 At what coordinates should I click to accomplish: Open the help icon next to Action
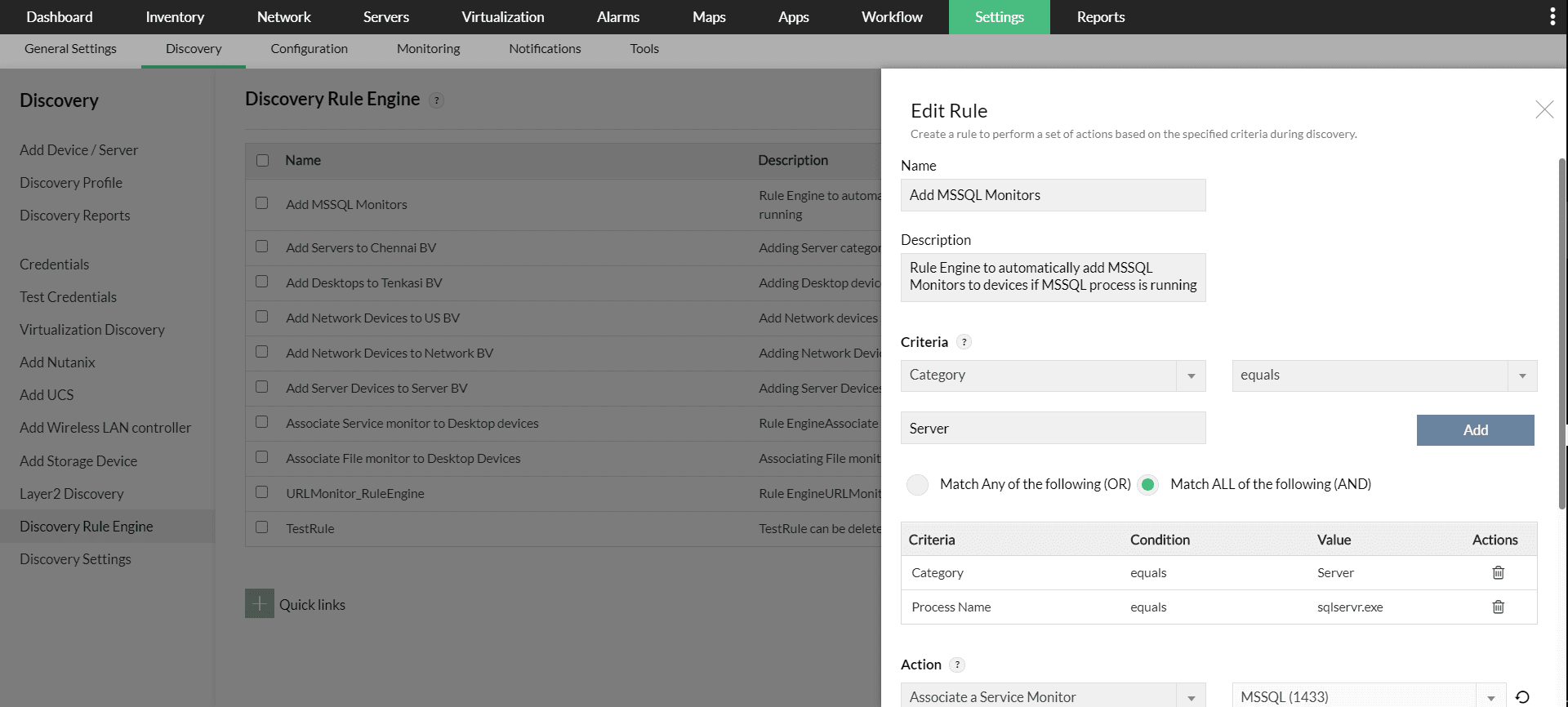pos(958,665)
